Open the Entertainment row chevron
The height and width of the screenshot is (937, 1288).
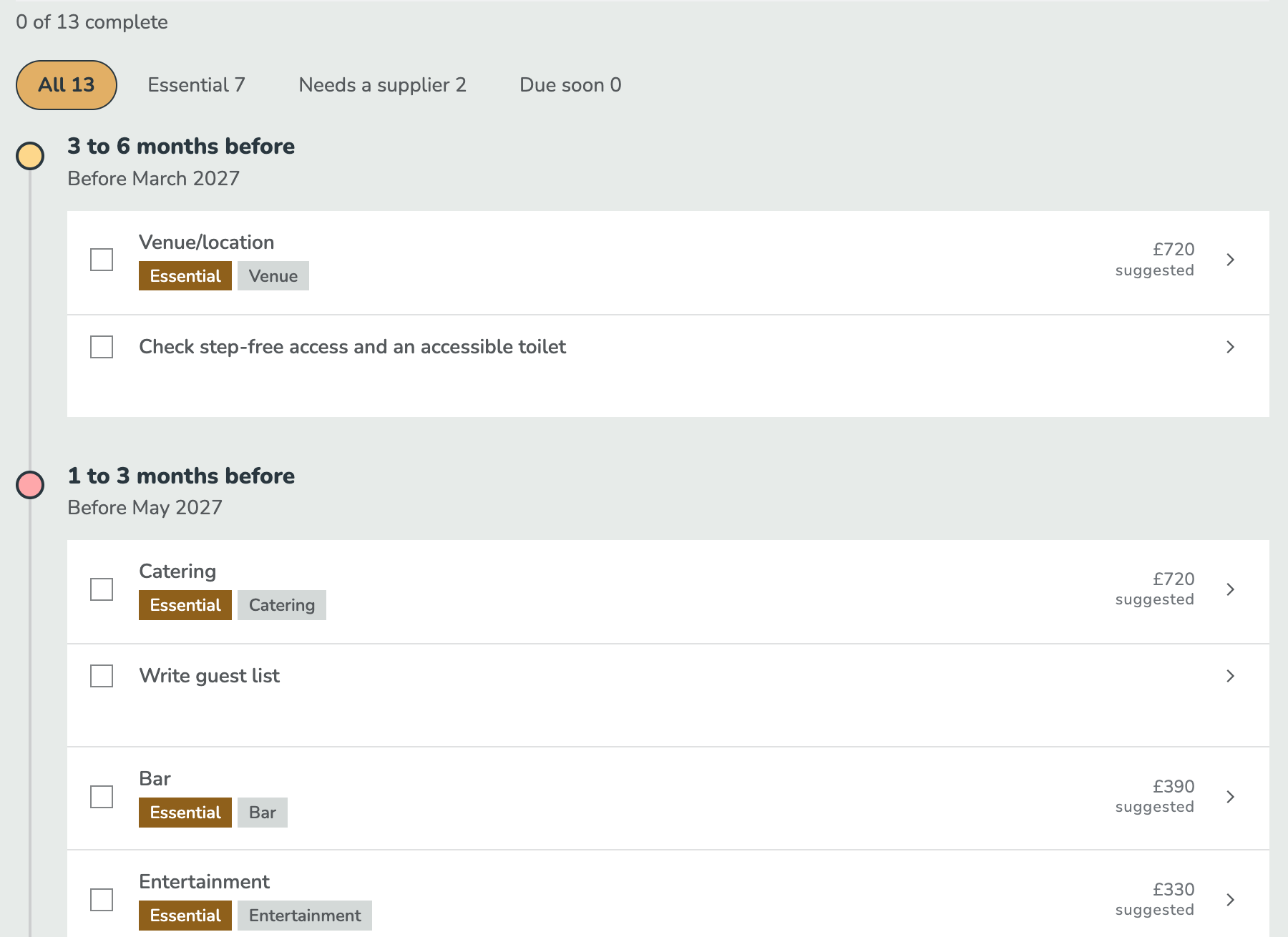tap(1230, 900)
